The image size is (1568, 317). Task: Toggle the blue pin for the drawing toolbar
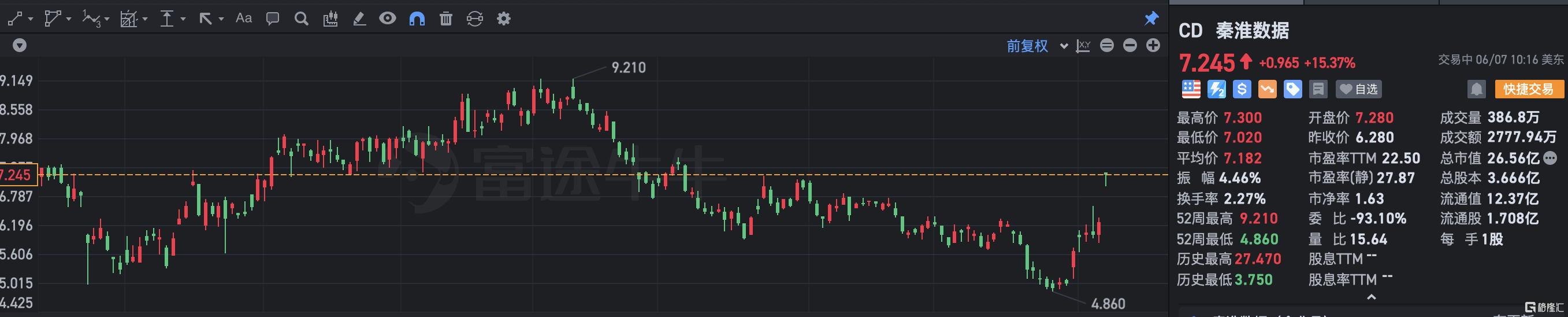point(1151,19)
